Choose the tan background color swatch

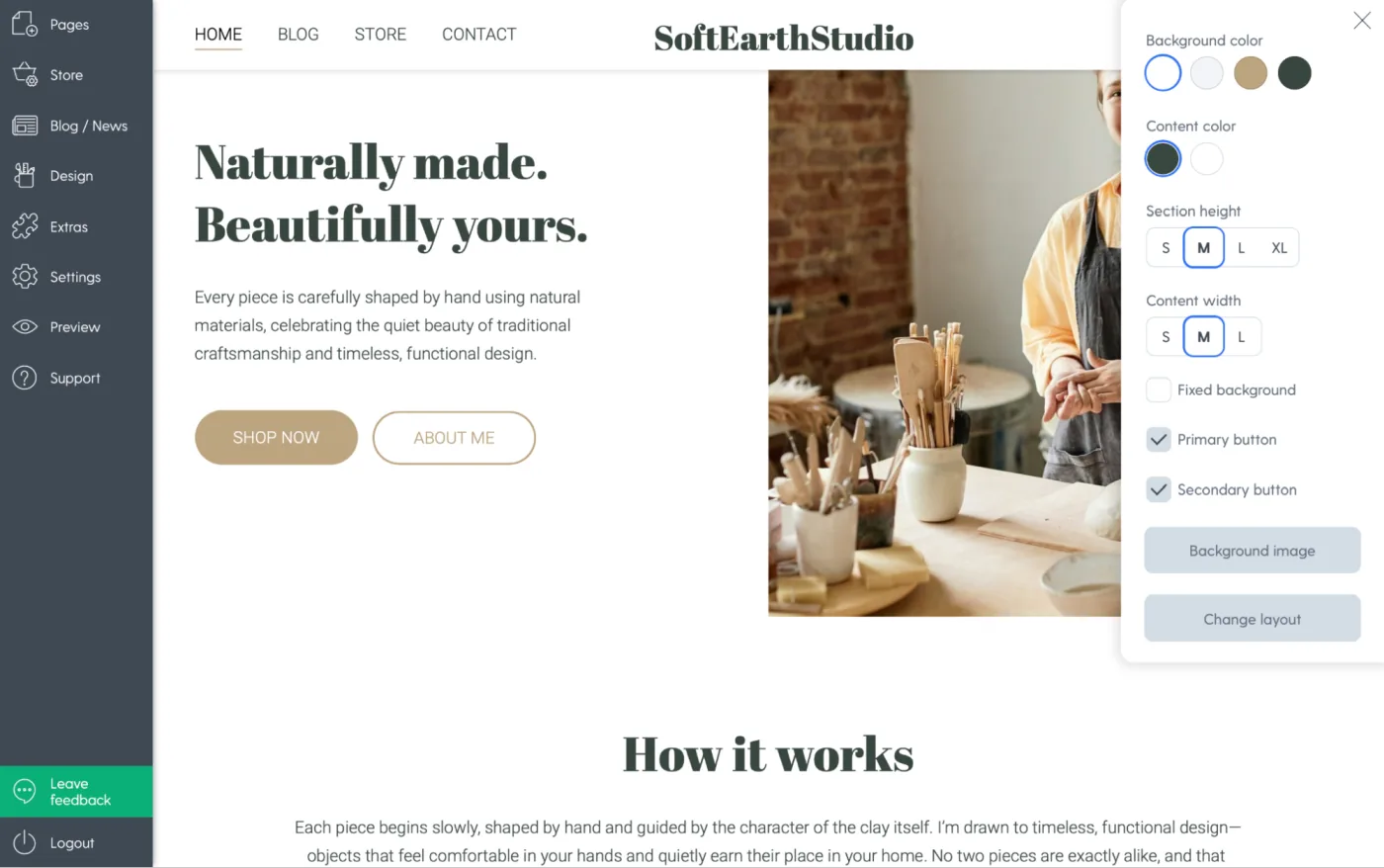(1251, 72)
